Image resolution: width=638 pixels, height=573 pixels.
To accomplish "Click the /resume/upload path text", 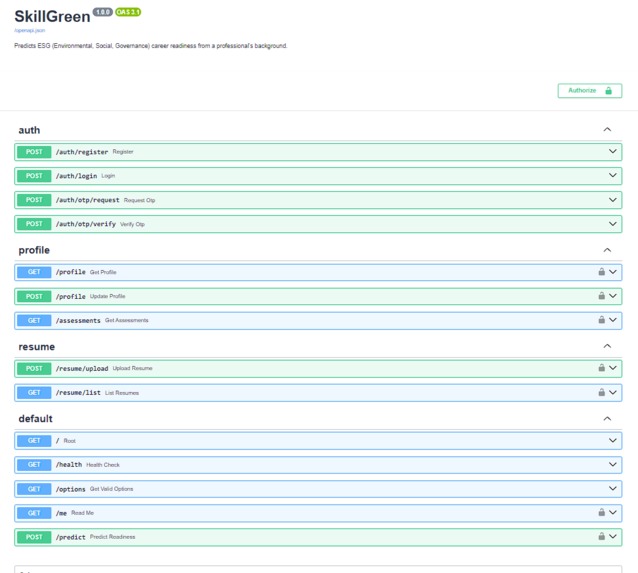I will coord(82,368).
